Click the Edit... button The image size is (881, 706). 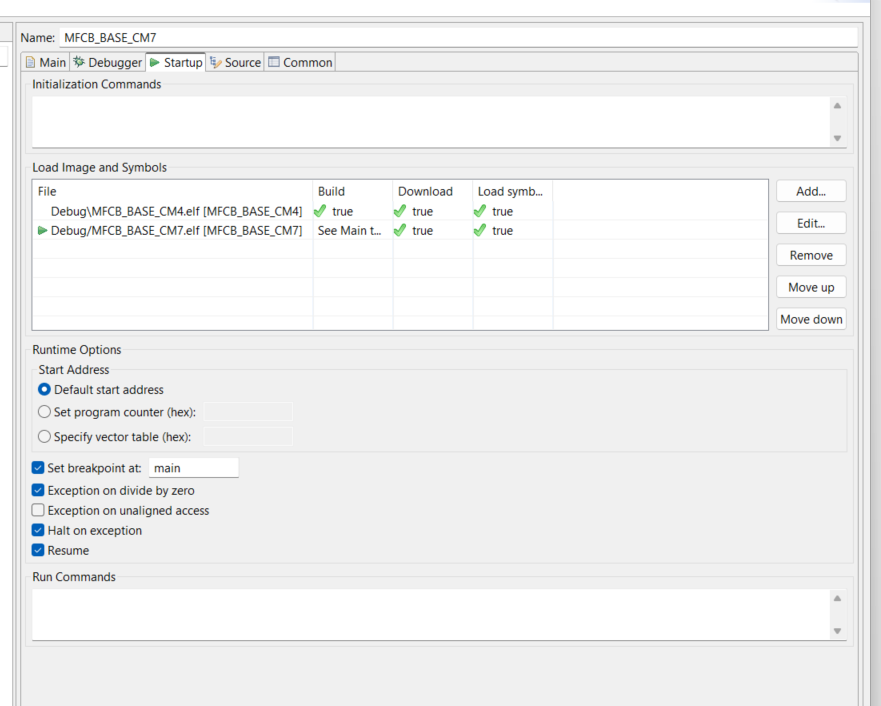pos(811,223)
